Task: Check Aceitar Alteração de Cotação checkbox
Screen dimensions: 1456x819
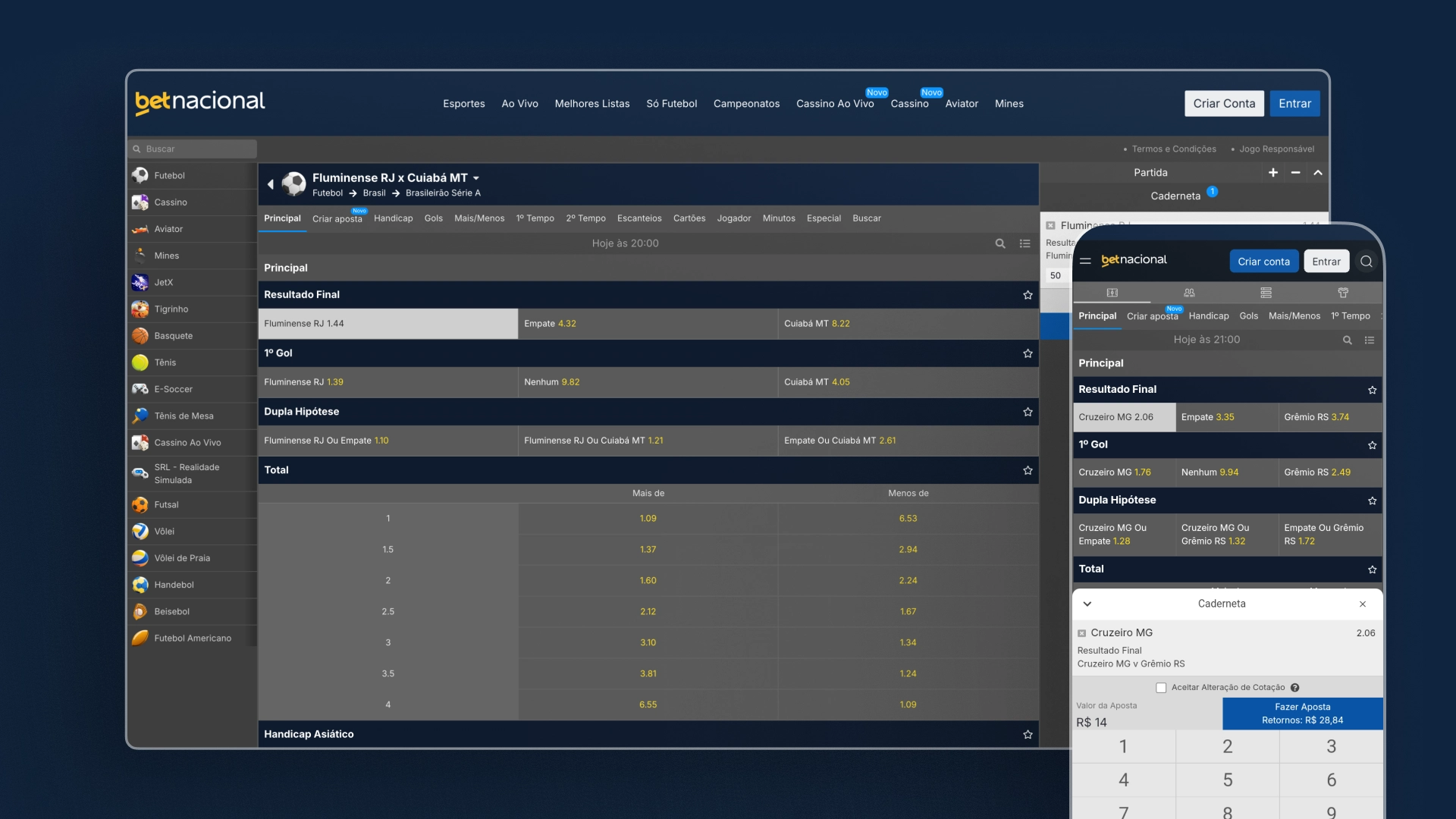Action: pos(1161,688)
